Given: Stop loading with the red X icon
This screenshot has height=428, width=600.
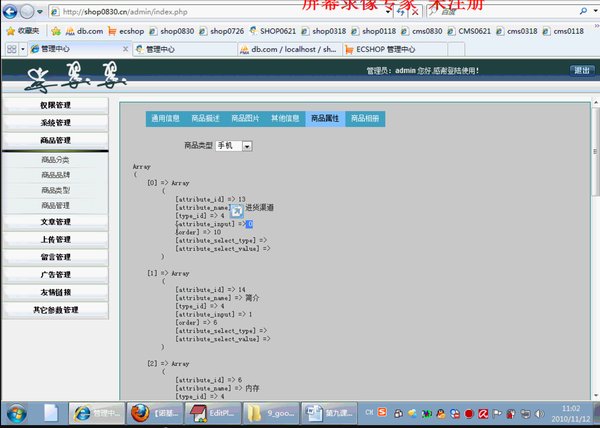Looking at the screenshot, I should pyautogui.click(x=415, y=12).
